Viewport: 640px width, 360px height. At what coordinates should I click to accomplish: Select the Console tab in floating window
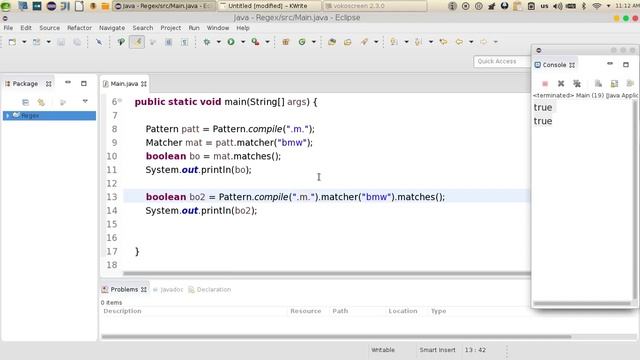pyautogui.click(x=554, y=65)
